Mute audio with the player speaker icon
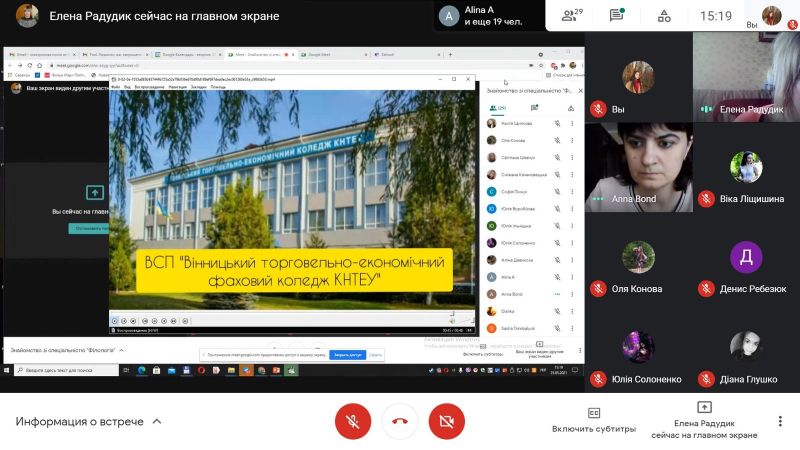 coord(452,321)
